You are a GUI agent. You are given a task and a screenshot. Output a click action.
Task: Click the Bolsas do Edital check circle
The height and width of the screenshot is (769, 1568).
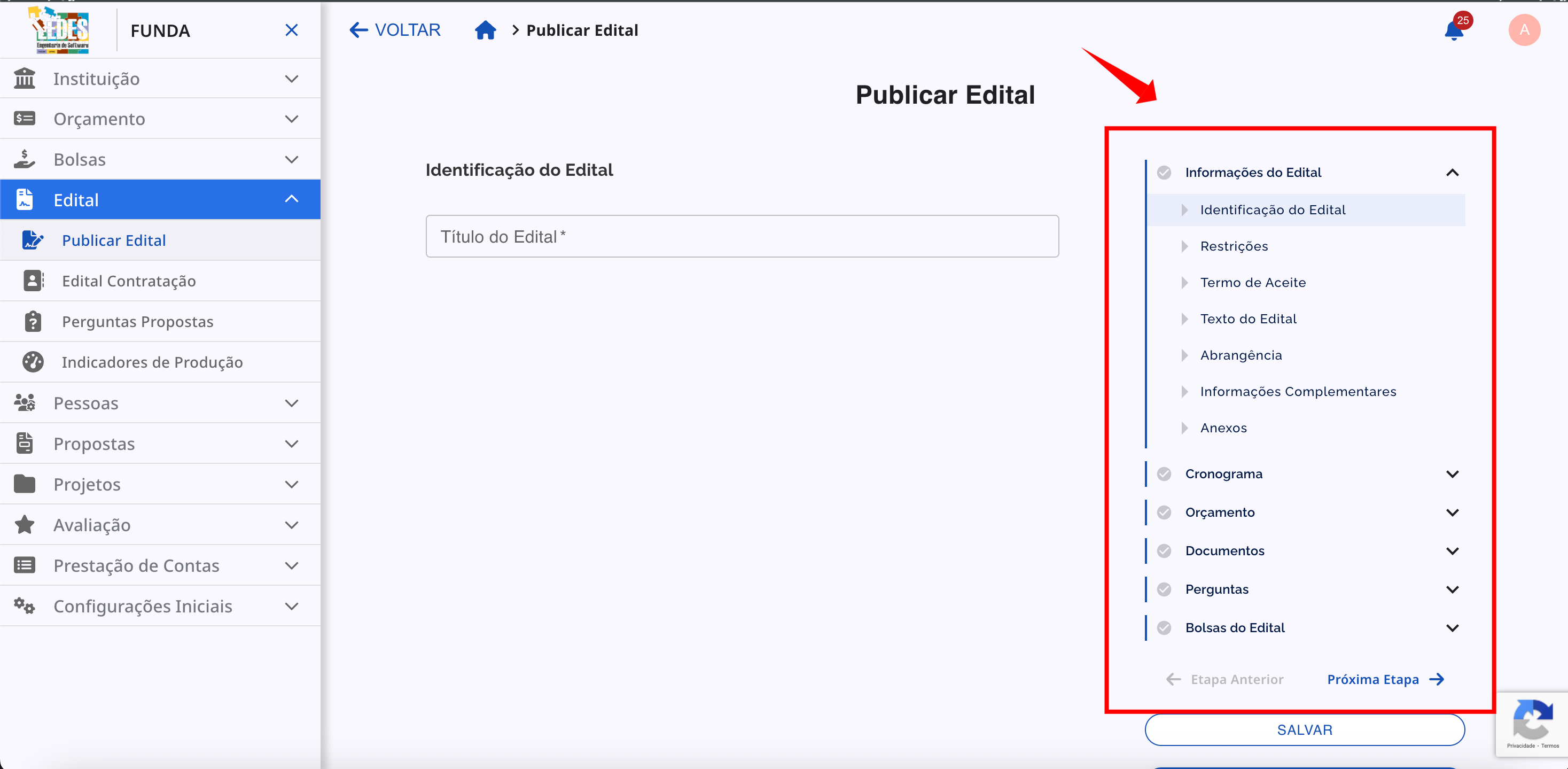1164,628
